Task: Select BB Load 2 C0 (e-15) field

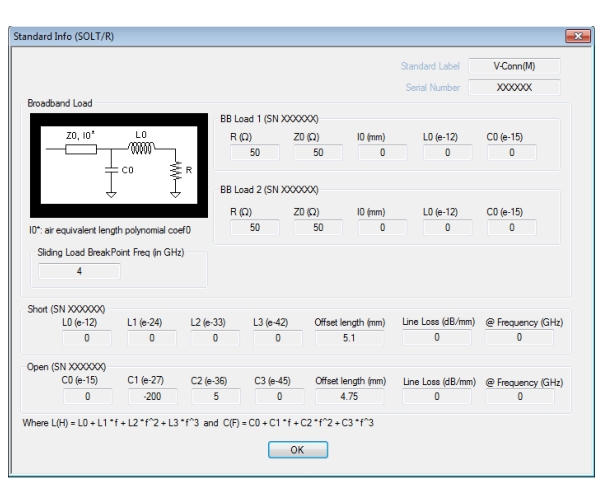Action: point(512,227)
